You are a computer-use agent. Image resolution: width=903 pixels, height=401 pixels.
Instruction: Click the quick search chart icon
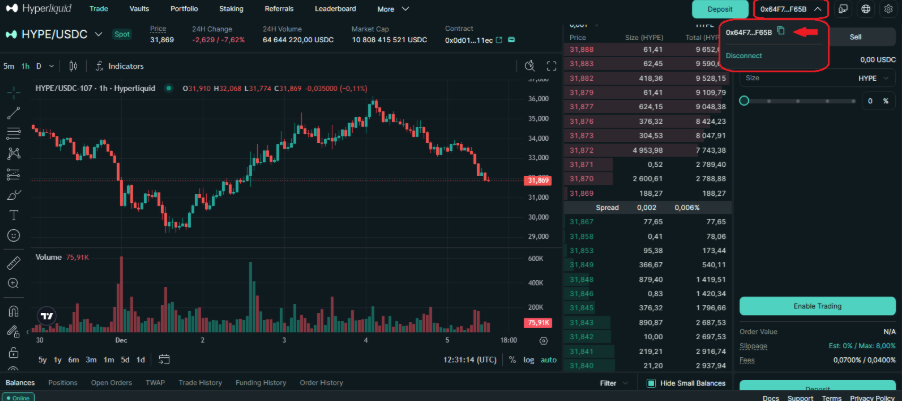tap(530, 66)
